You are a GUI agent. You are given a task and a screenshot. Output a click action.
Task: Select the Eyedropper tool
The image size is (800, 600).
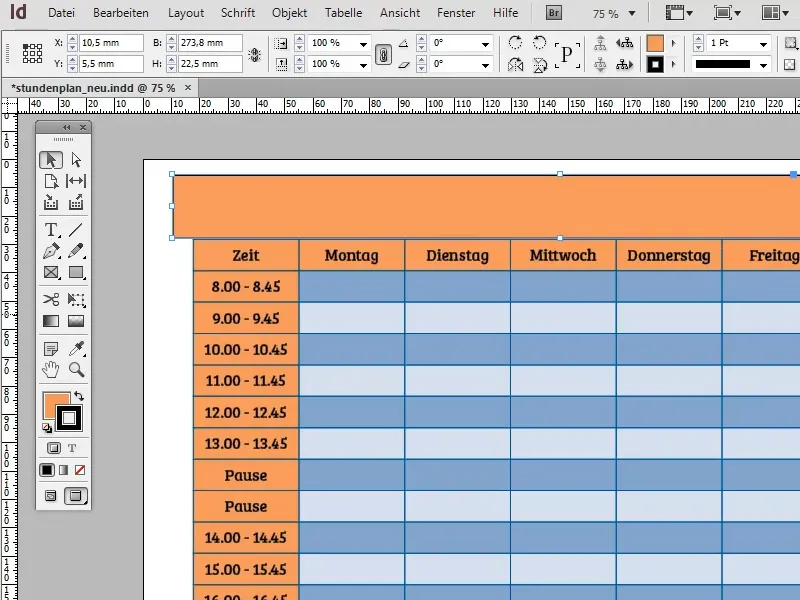pos(76,349)
